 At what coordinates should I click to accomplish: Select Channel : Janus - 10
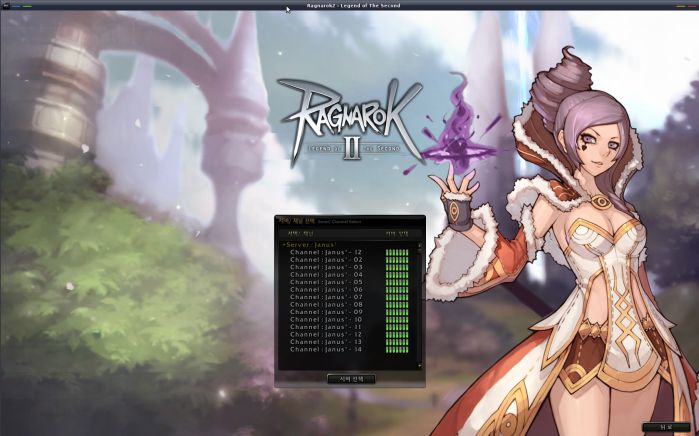tap(326, 320)
